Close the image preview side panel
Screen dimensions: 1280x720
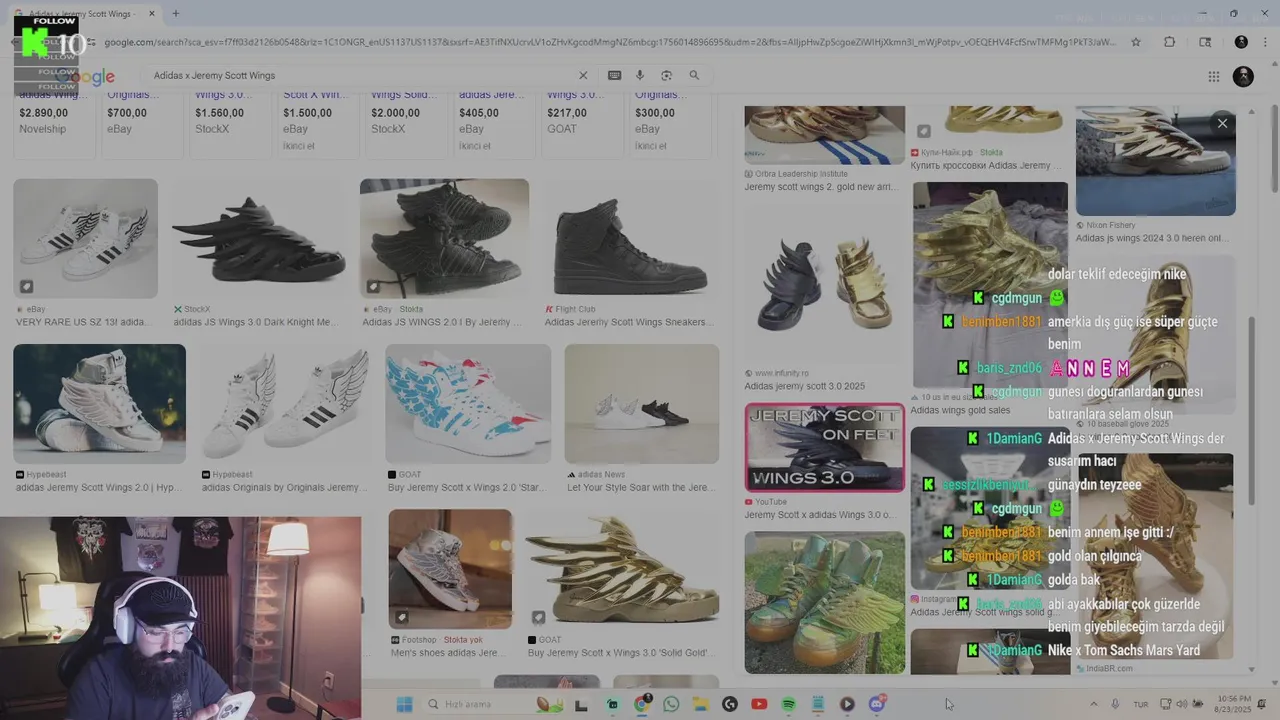(1222, 123)
